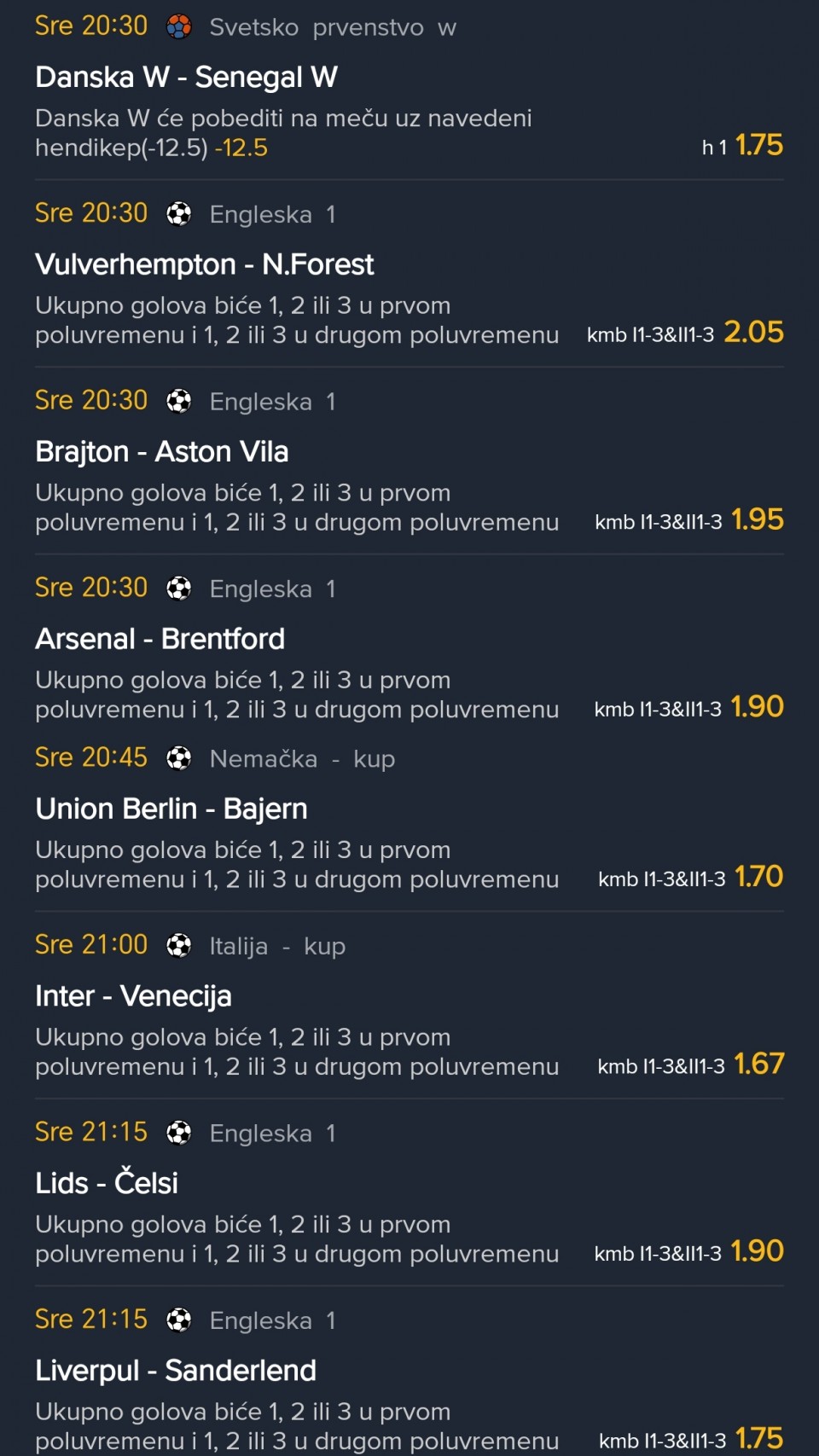Click the basketball icon beside Svetsko prvenstvo w

(x=178, y=27)
